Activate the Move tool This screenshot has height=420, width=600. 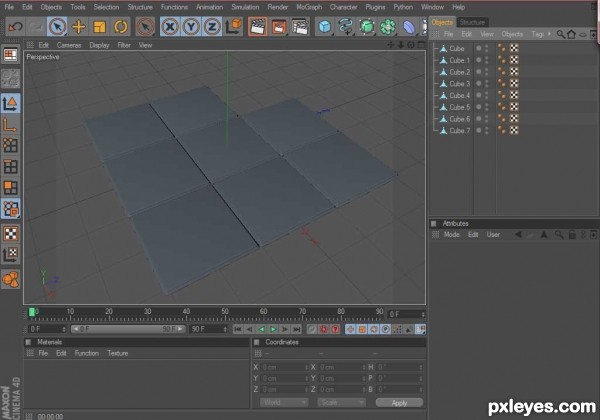tap(78, 27)
